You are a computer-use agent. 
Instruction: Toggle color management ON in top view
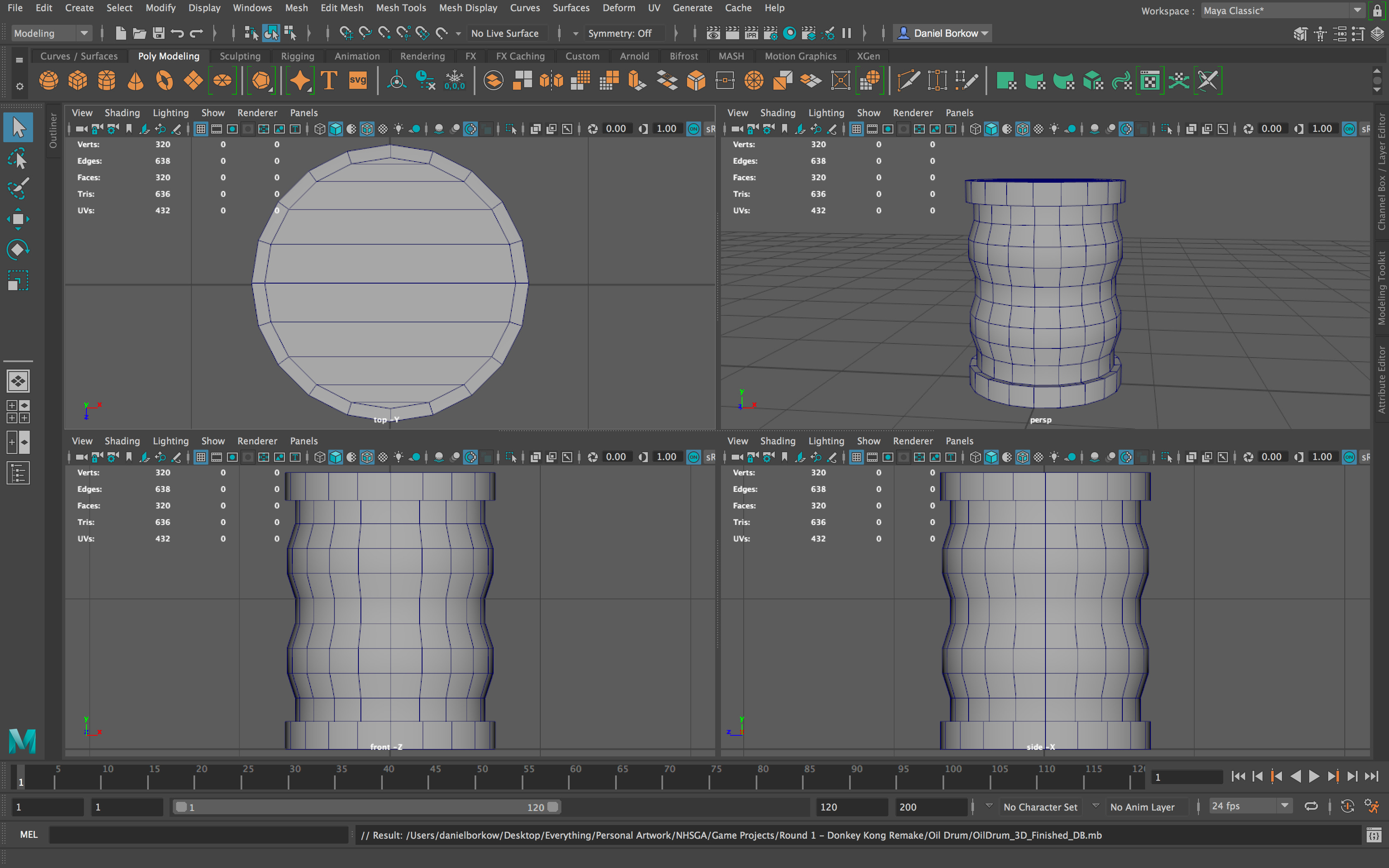click(693, 129)
